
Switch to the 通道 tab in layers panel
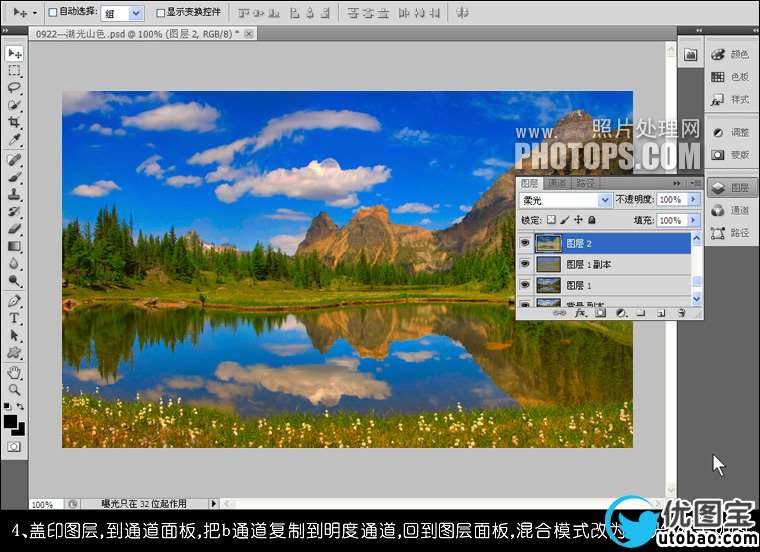tap(558, 184)
